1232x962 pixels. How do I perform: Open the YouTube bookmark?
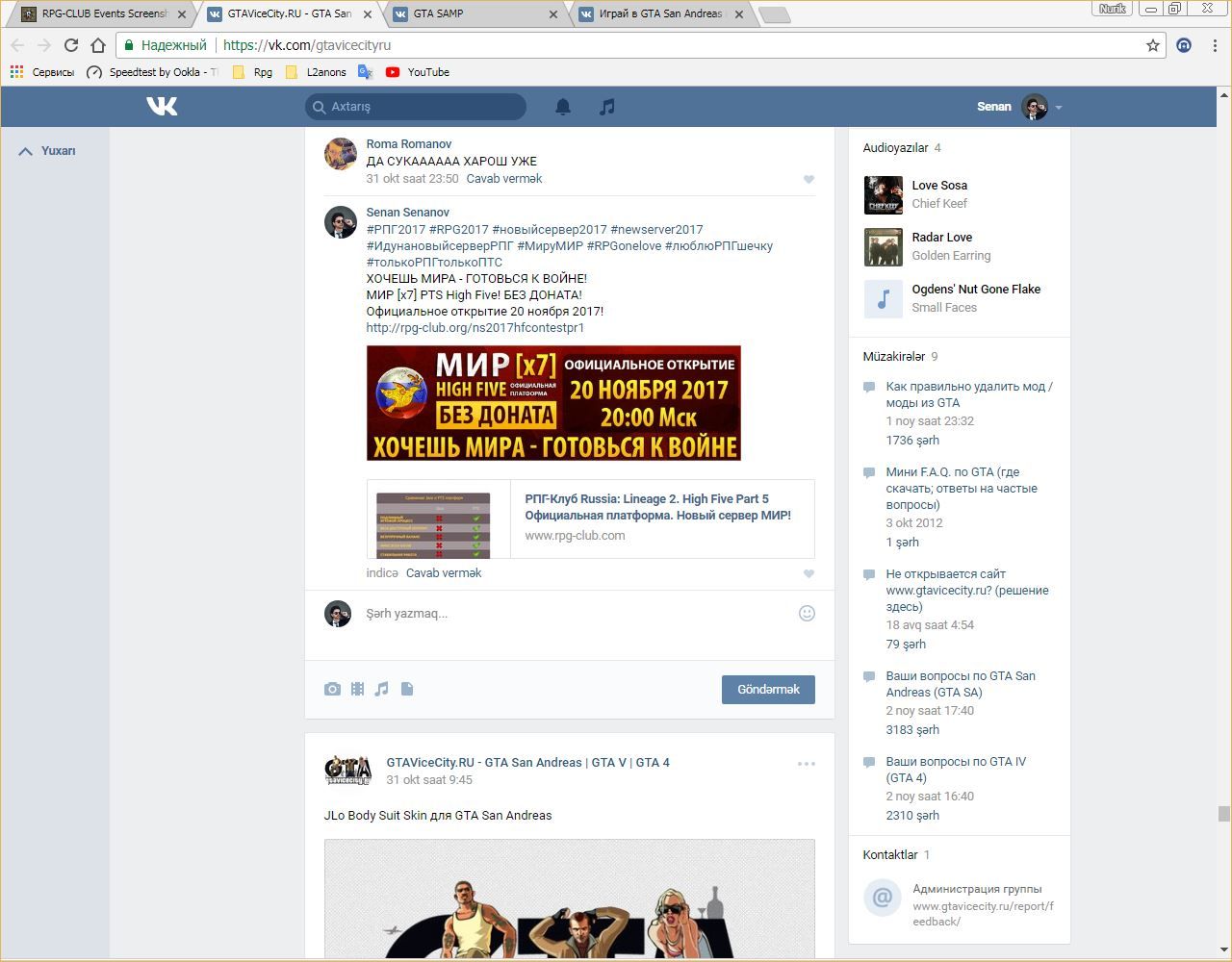418,72
